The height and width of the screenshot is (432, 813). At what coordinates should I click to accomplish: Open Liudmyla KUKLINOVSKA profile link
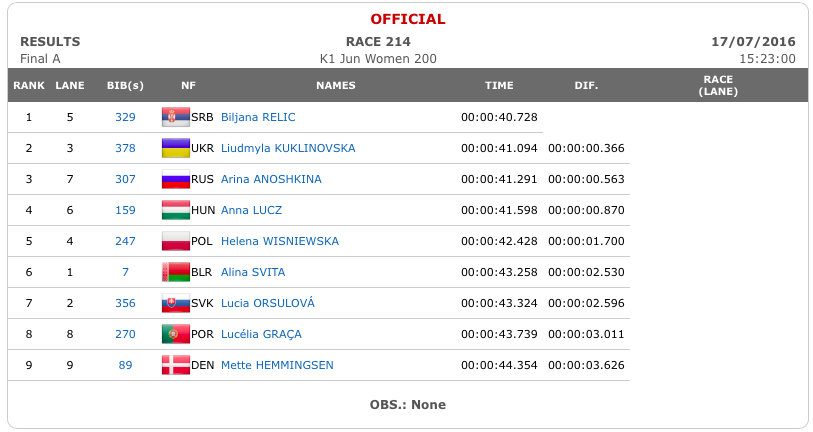coord(288,148)
